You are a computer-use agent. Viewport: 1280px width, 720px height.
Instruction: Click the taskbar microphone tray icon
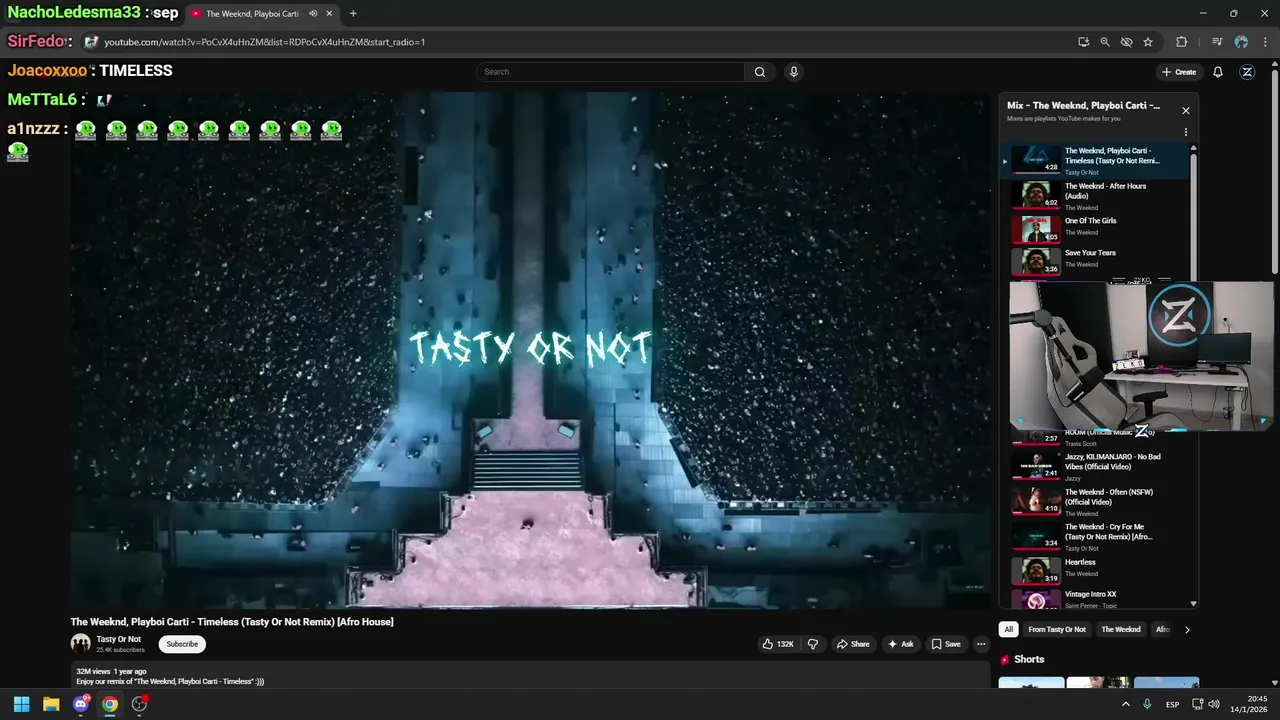(x=1147, y=704)
